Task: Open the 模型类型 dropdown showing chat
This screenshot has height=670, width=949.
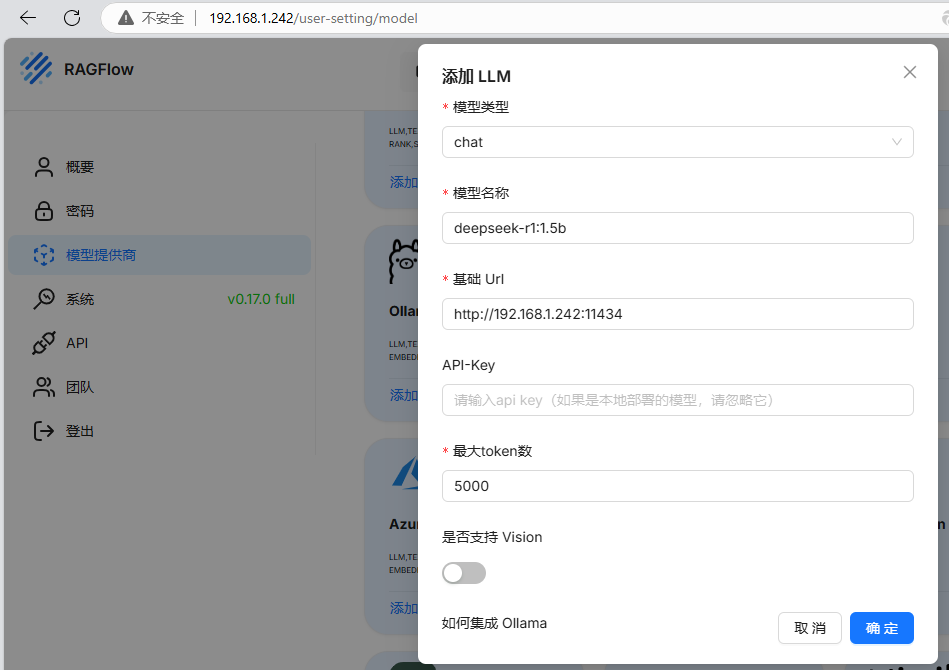Action: pyautogui.click(x=677, y=142)
